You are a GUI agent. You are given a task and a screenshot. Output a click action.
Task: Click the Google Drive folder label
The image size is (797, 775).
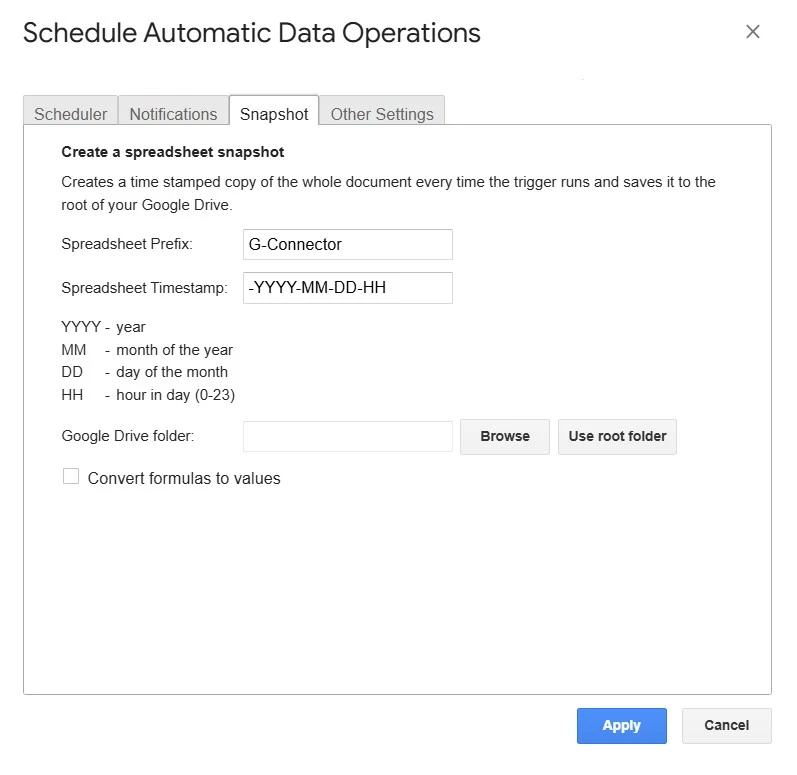click(127, 436)
